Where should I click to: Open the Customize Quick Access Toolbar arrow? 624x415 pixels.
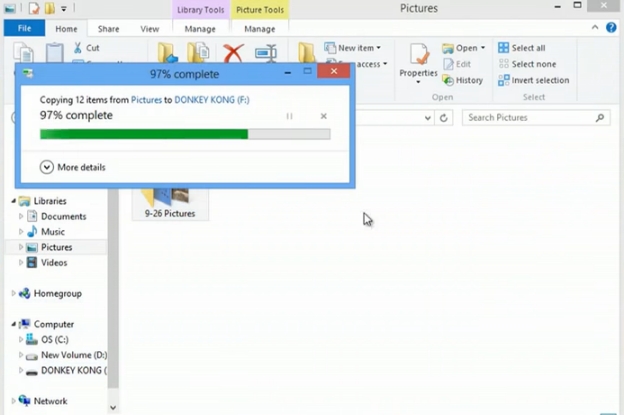pos(64,8)
